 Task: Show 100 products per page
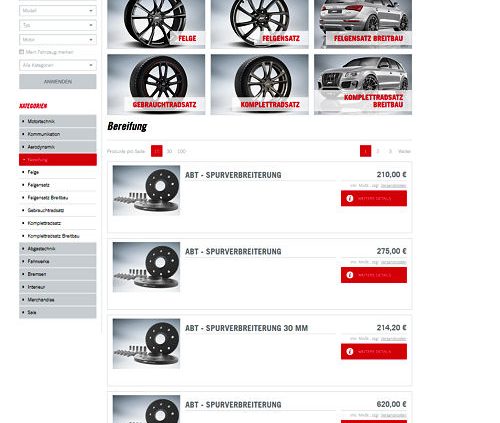coord(181,151)
